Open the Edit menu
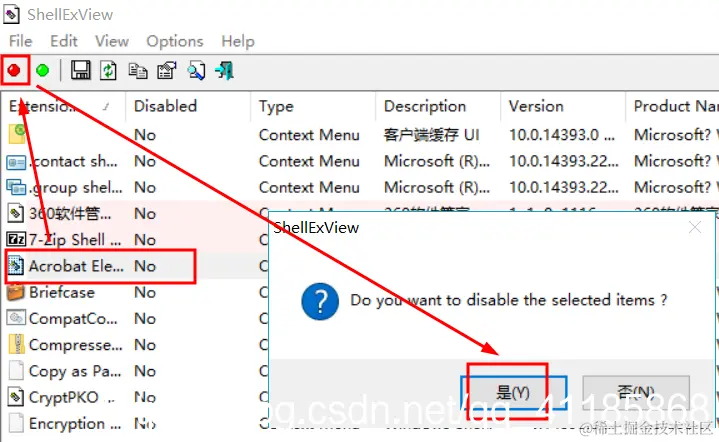This screenshot has width=719, height=442. click(64, 41)
